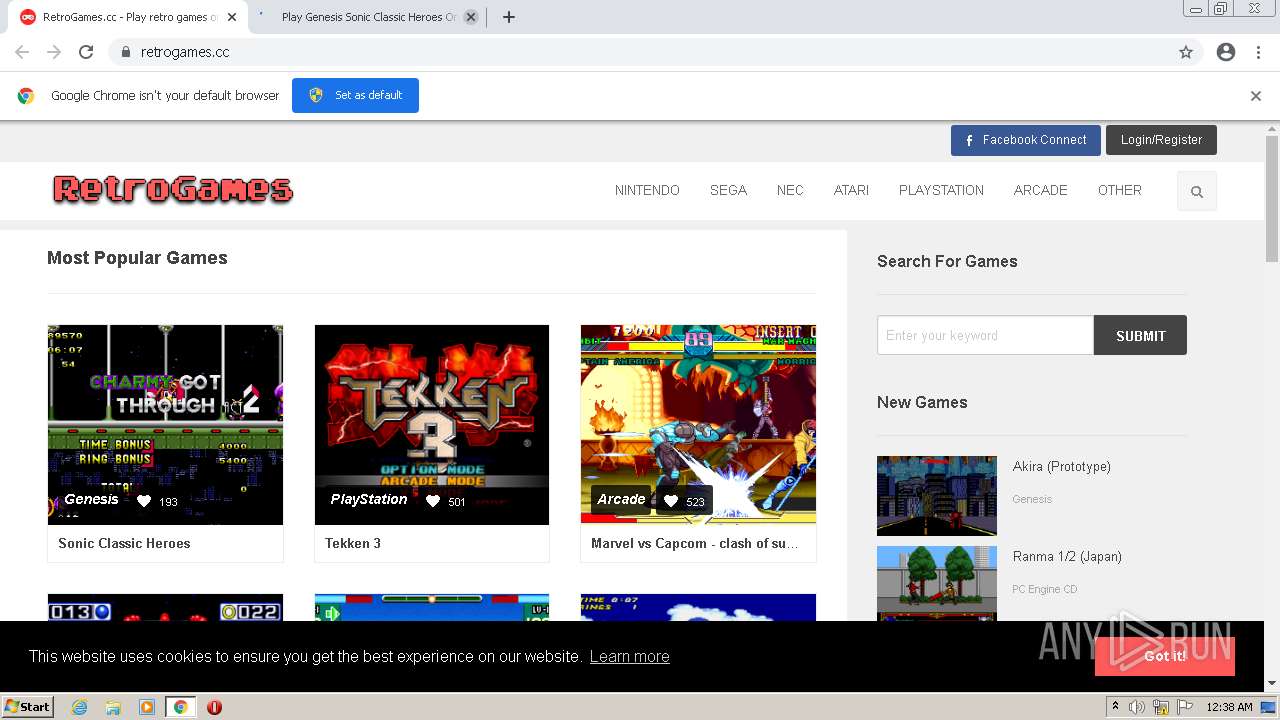
Task: Open the Login/Register page
Action: (x=1161, y=140)
